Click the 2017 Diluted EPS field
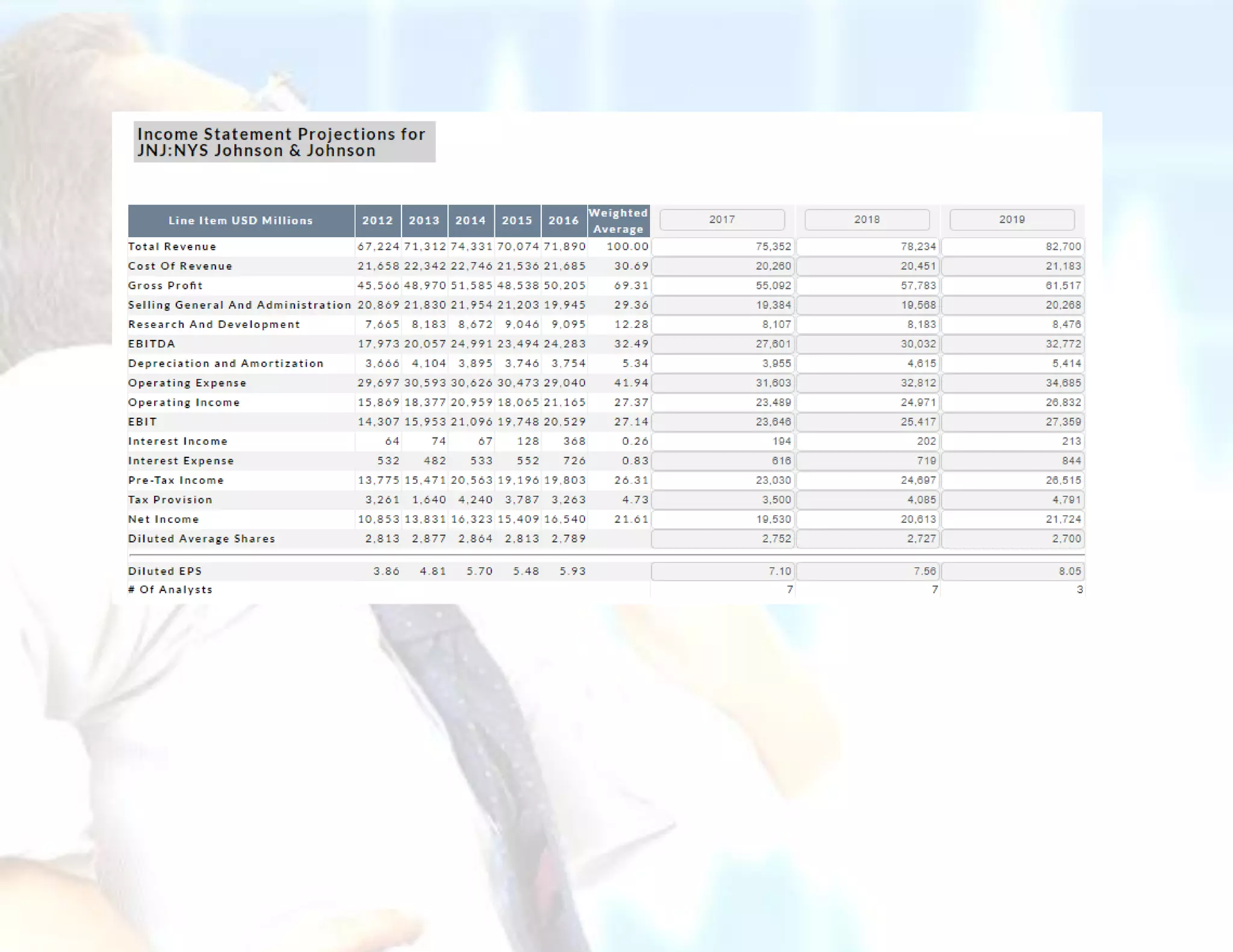The height and width of the screenshot is (952, 1233). tap(722, 571)
